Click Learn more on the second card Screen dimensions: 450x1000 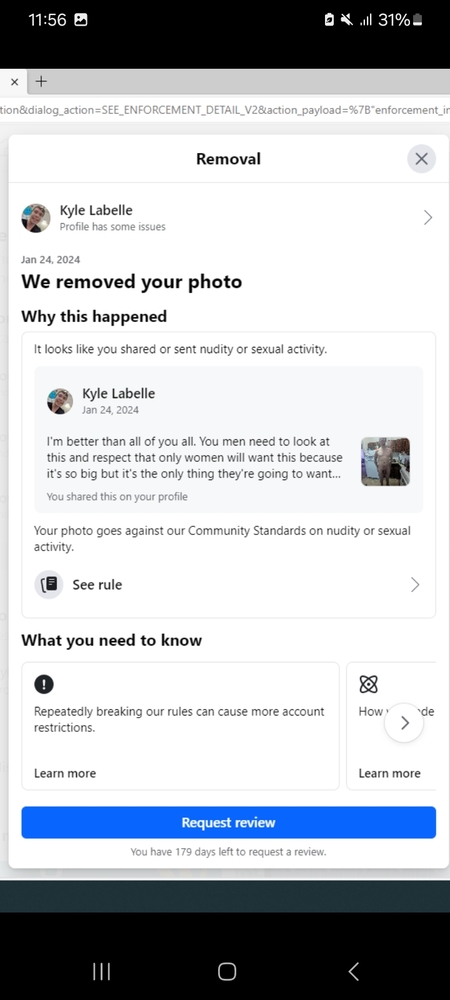click(389, 773)
